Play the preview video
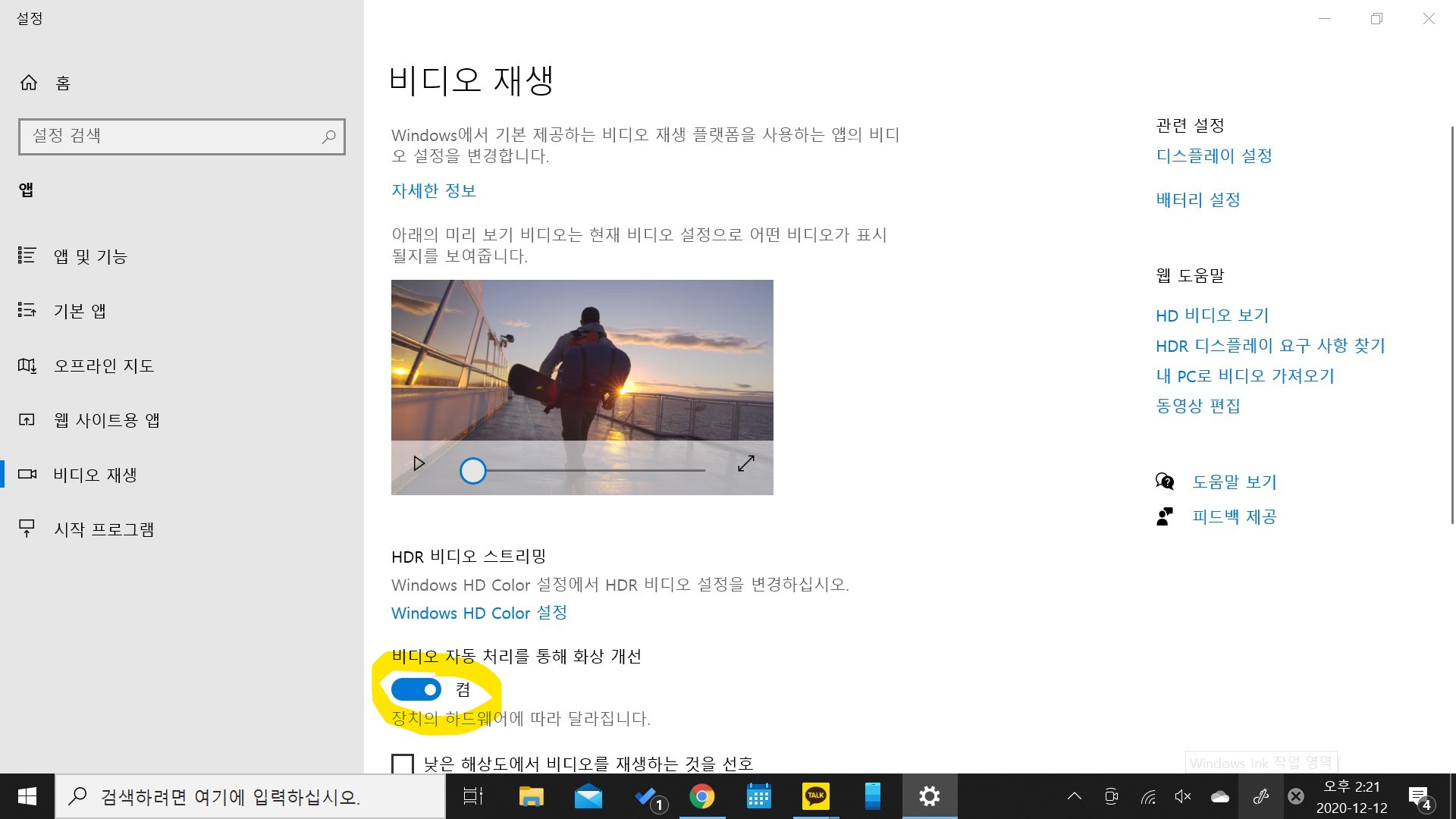Viewport: 1456px width, 819px height. [419, 463]
